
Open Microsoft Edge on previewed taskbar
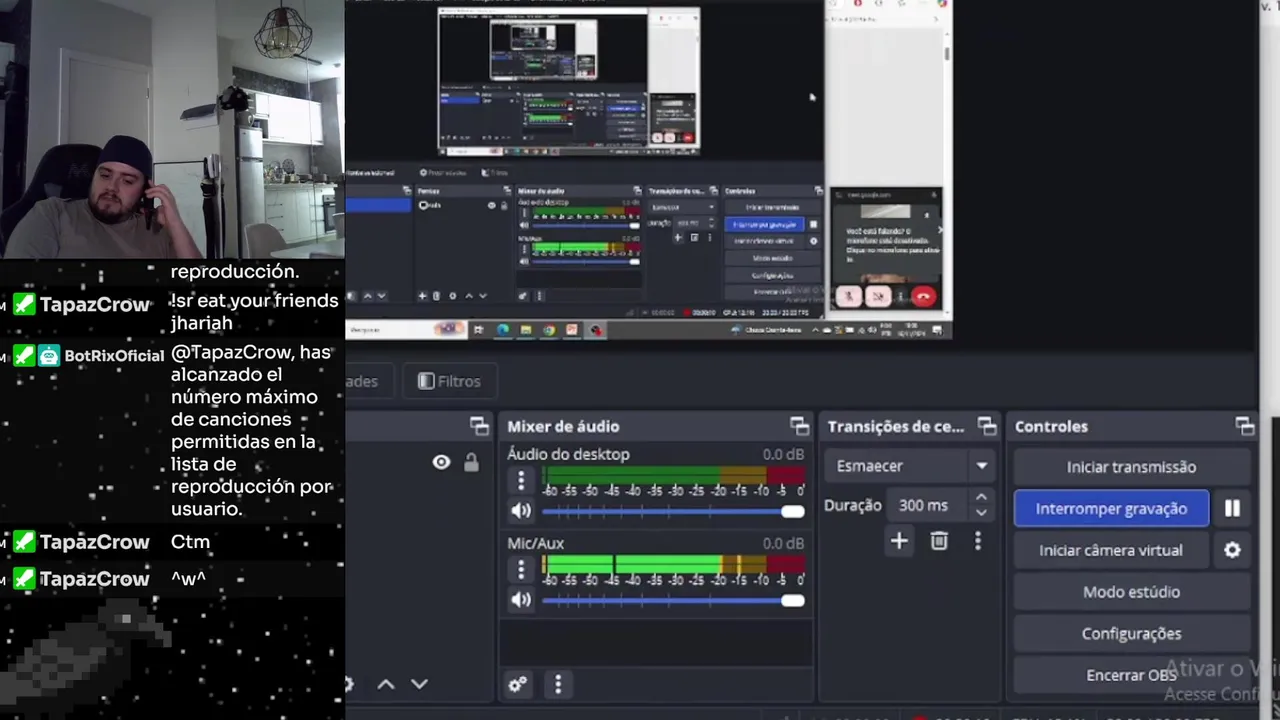point(502,330)
